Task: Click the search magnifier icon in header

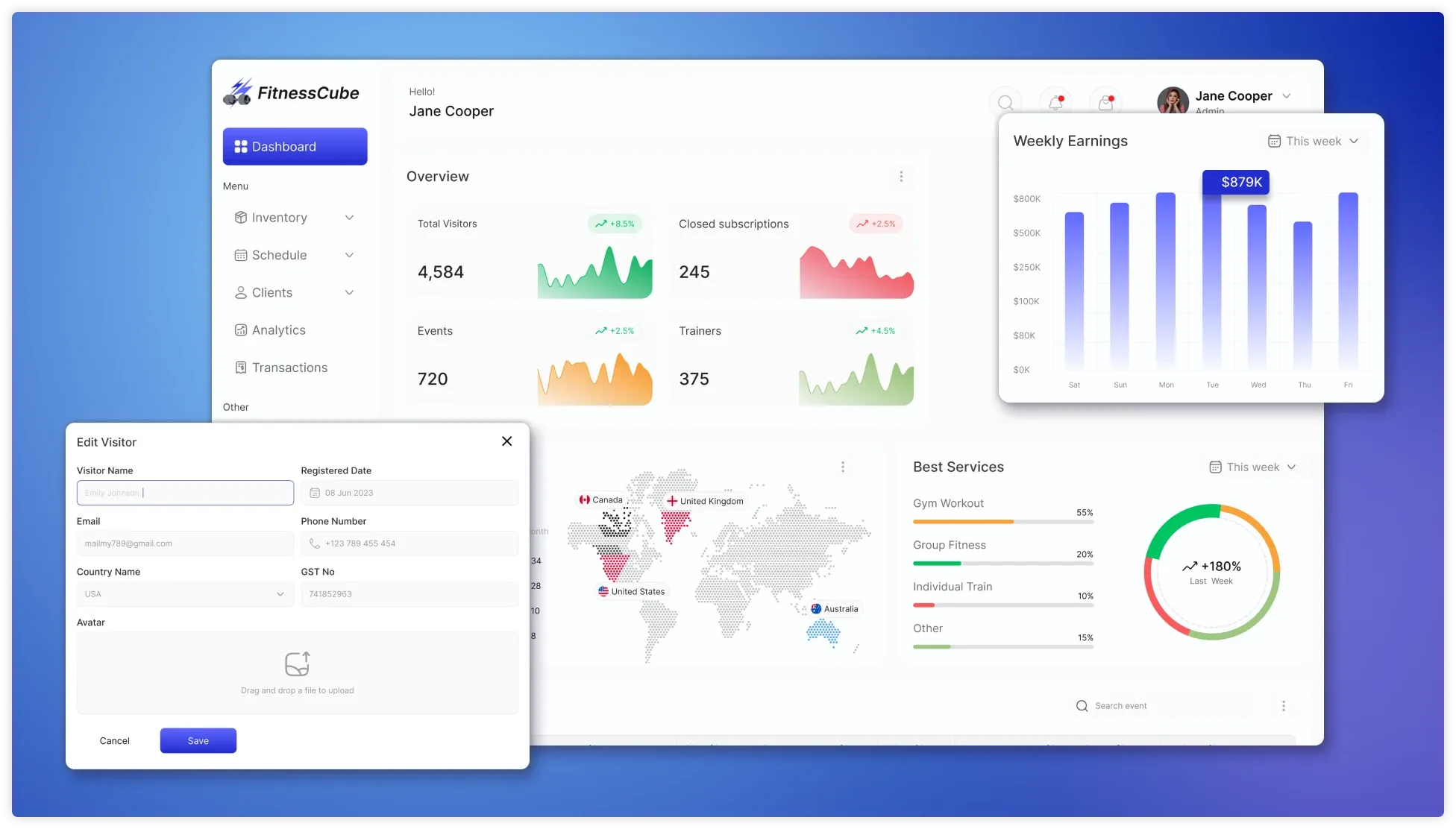Action: coord(1005,103)
